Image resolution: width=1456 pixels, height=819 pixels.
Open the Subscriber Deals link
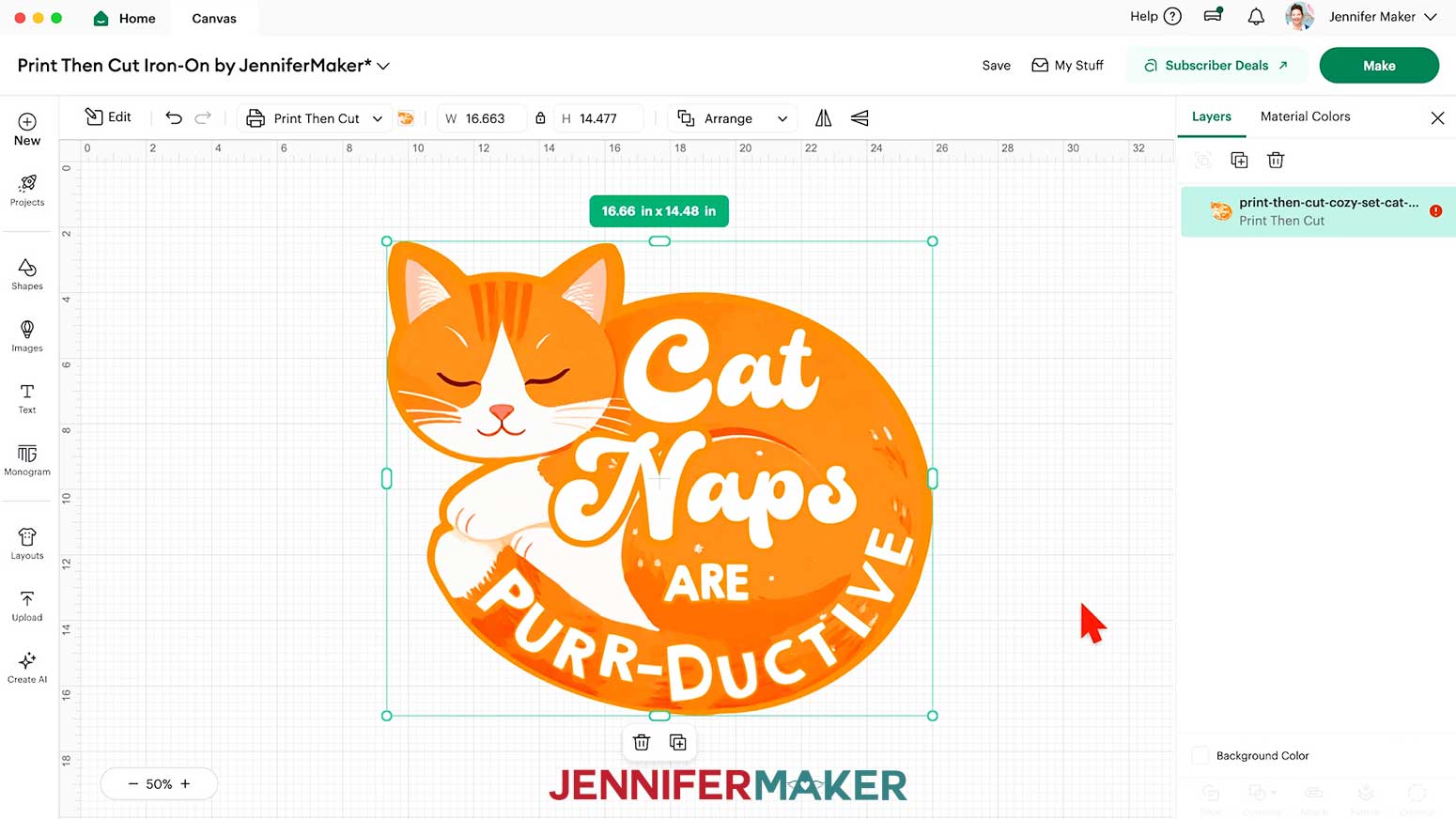[1216, 66]
